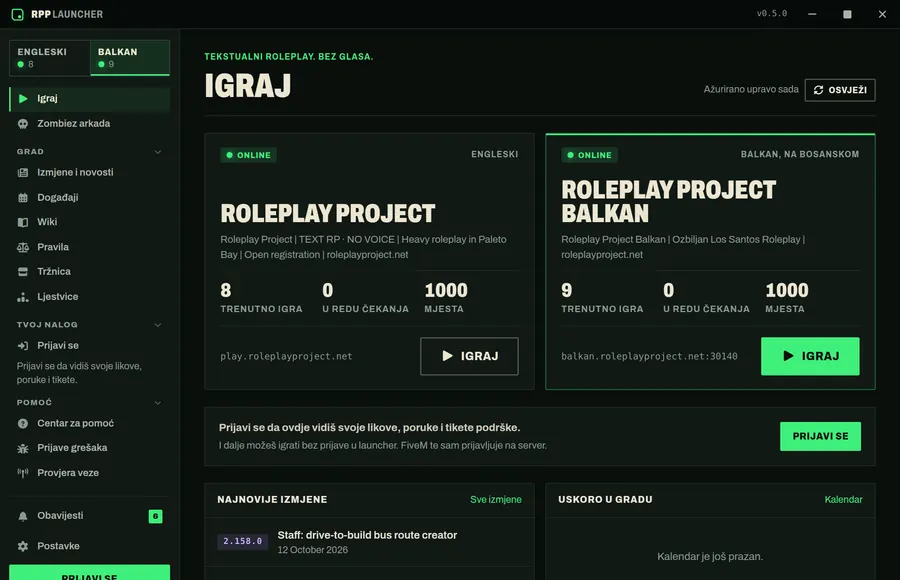Click version tag 2.158.0
This screenshot has height=580, width=900.
click(x=243, y=542)
